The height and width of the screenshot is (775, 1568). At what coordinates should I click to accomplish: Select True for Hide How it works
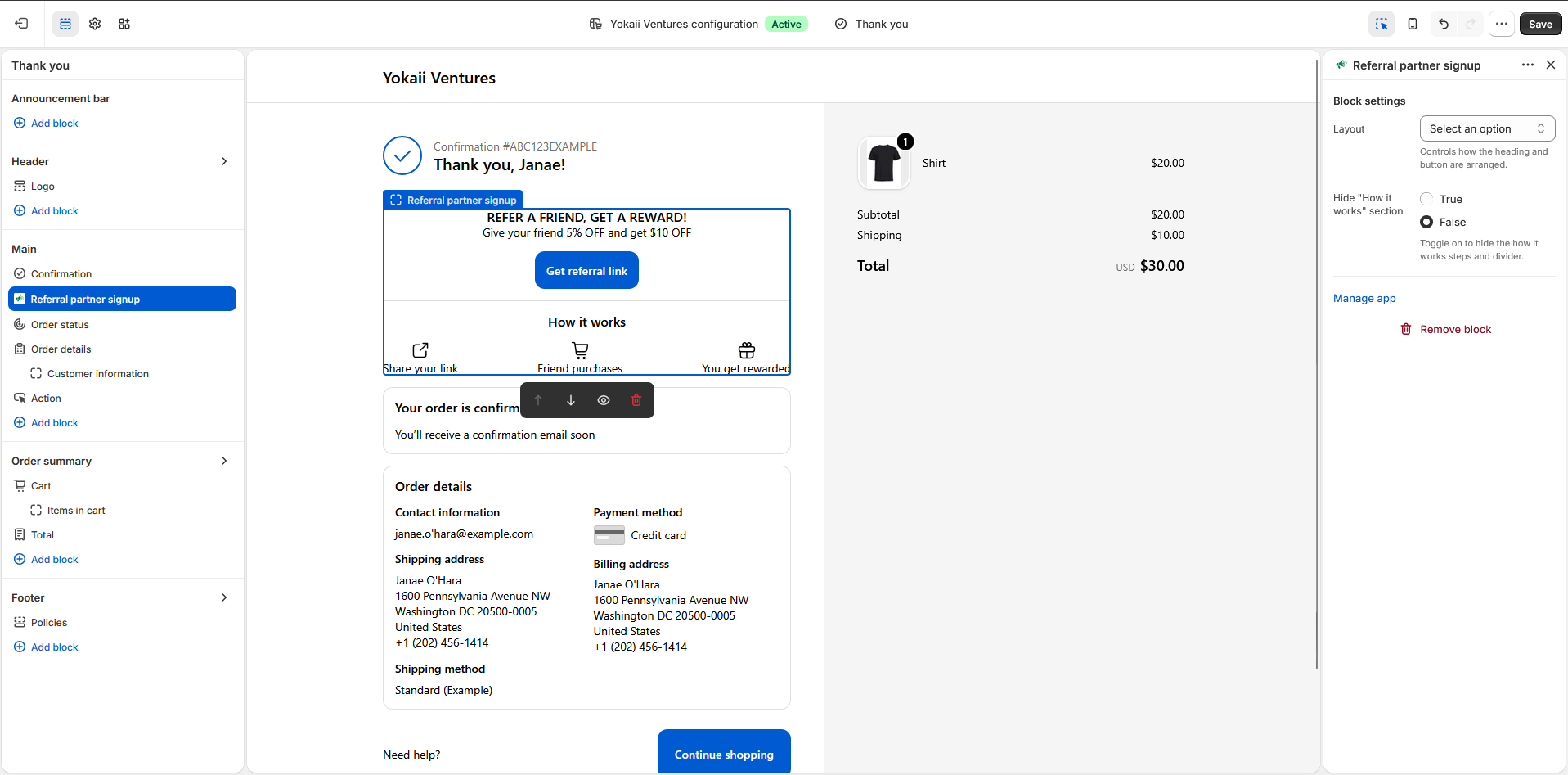pyautogui.click(x=1426, y=199)
